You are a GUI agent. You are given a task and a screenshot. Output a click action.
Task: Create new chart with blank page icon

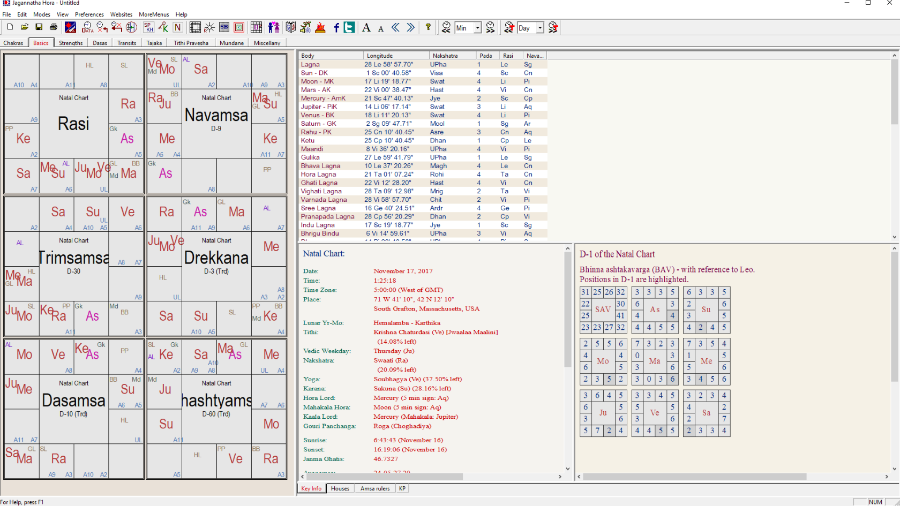[x=8, y=27]
